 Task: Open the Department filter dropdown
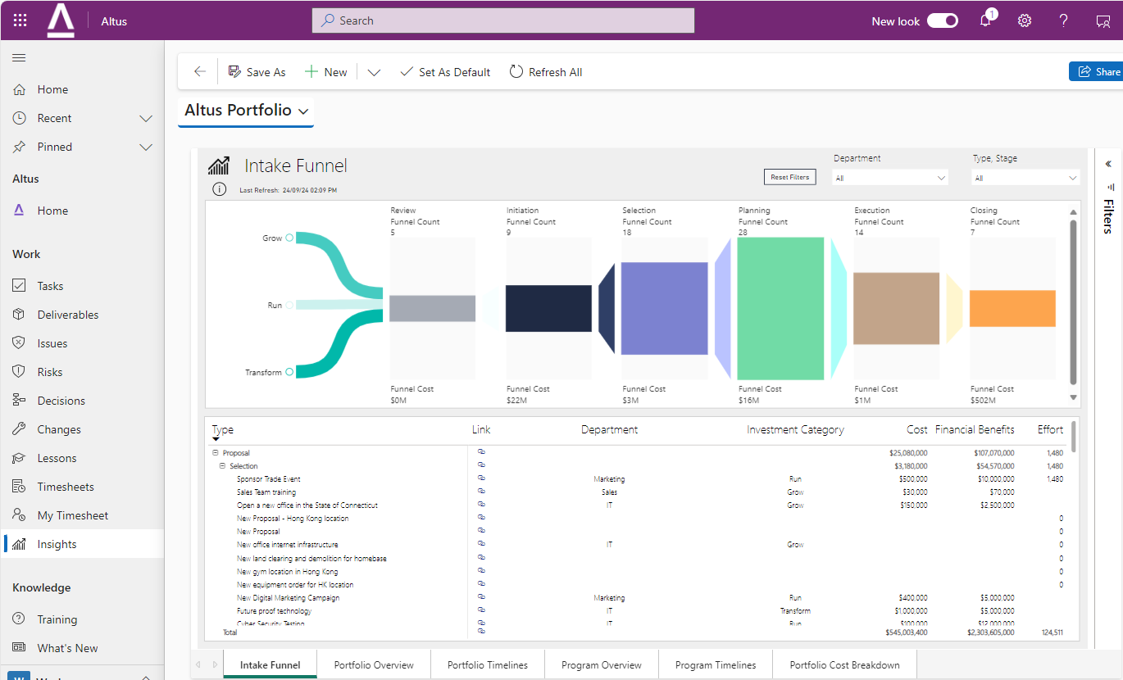(x=890, y=178)
